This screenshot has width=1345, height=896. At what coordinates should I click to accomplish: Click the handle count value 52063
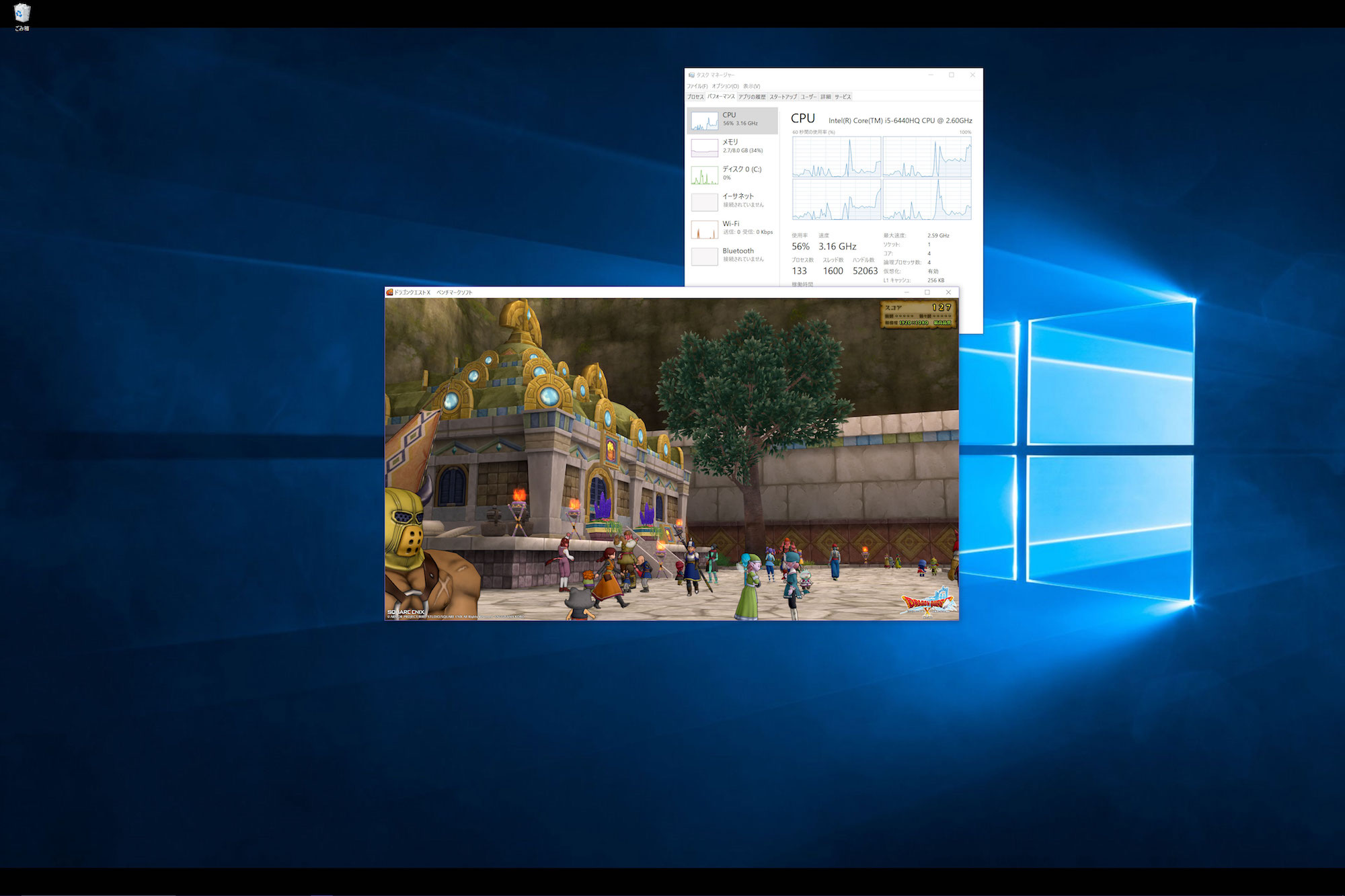click(x=866, y=271)
